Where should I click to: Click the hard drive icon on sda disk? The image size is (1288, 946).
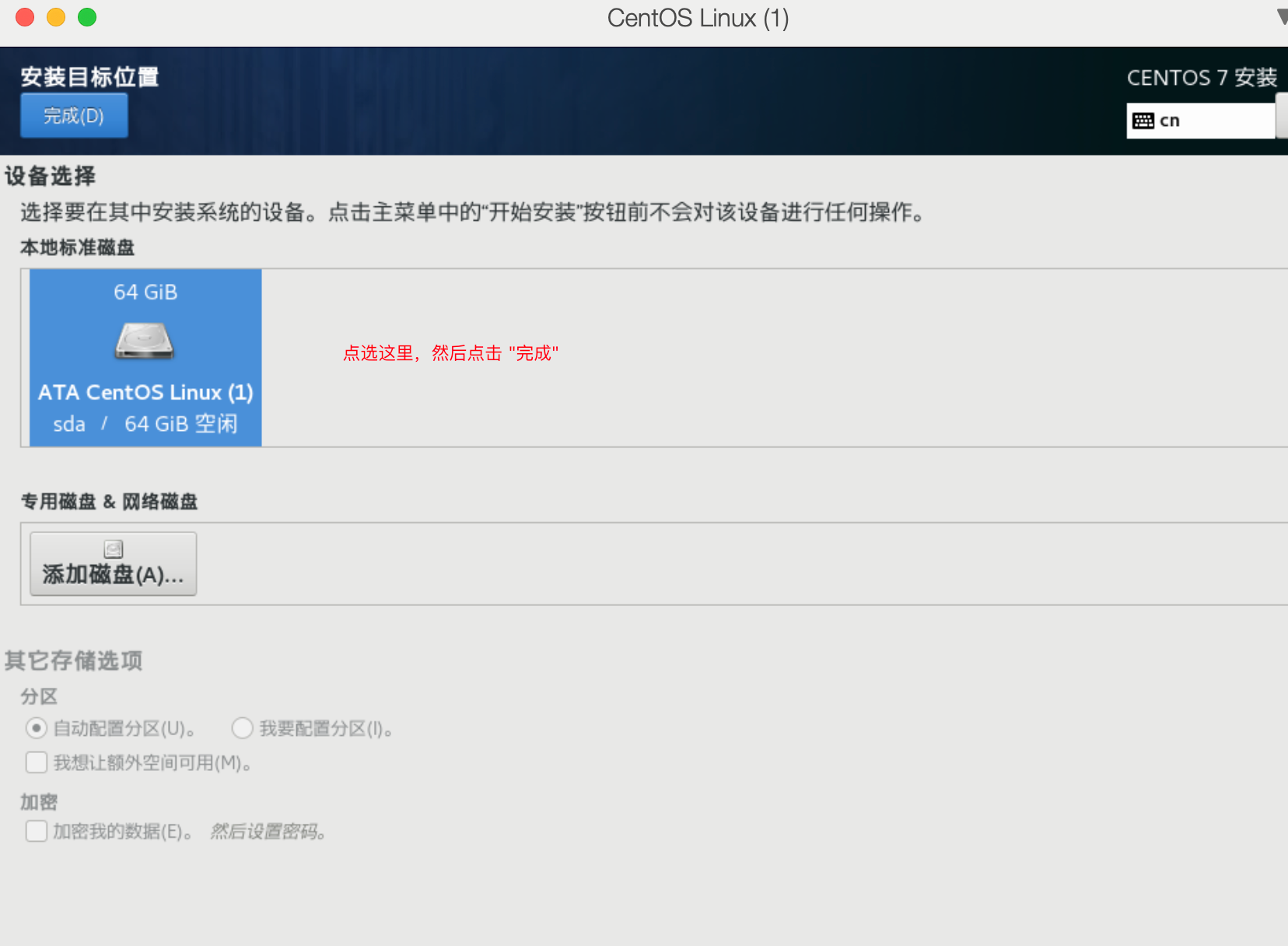tap(145, 341)
